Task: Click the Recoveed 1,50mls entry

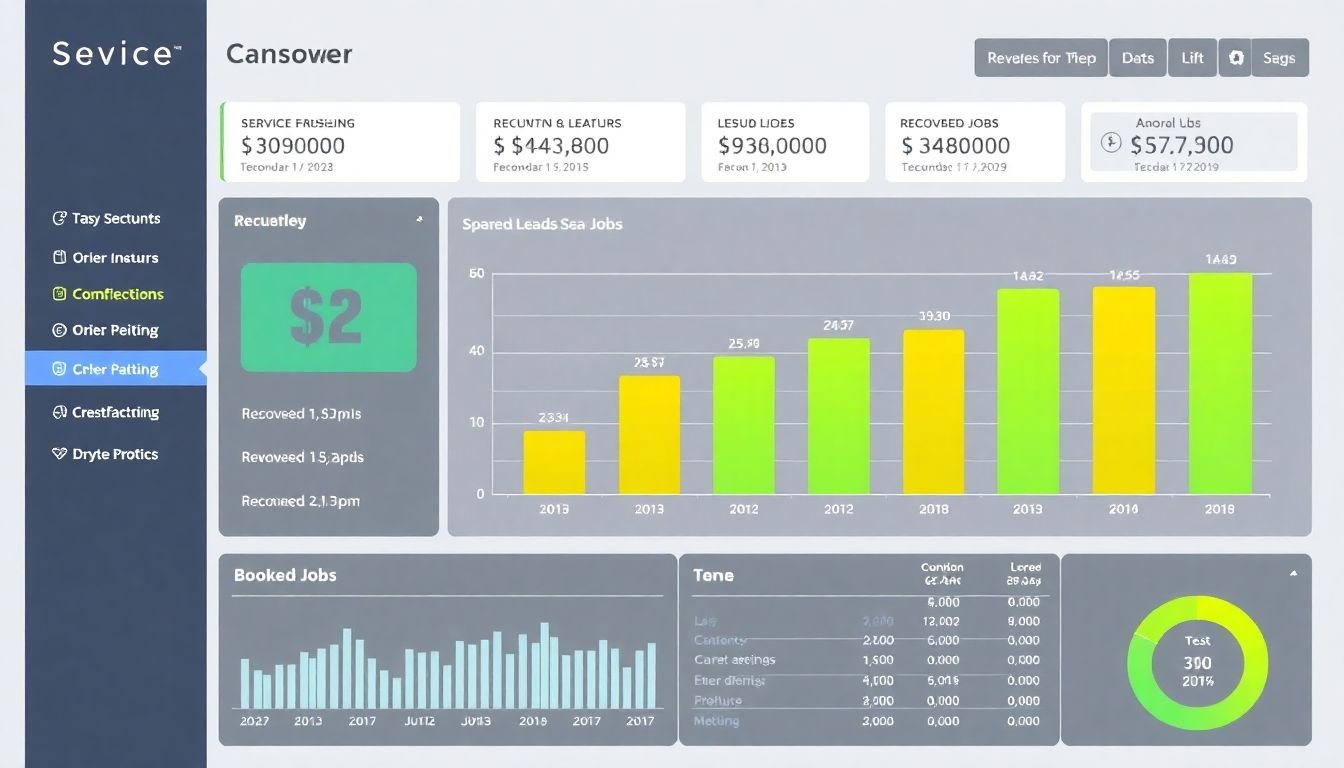Action: tap(301, 413)
